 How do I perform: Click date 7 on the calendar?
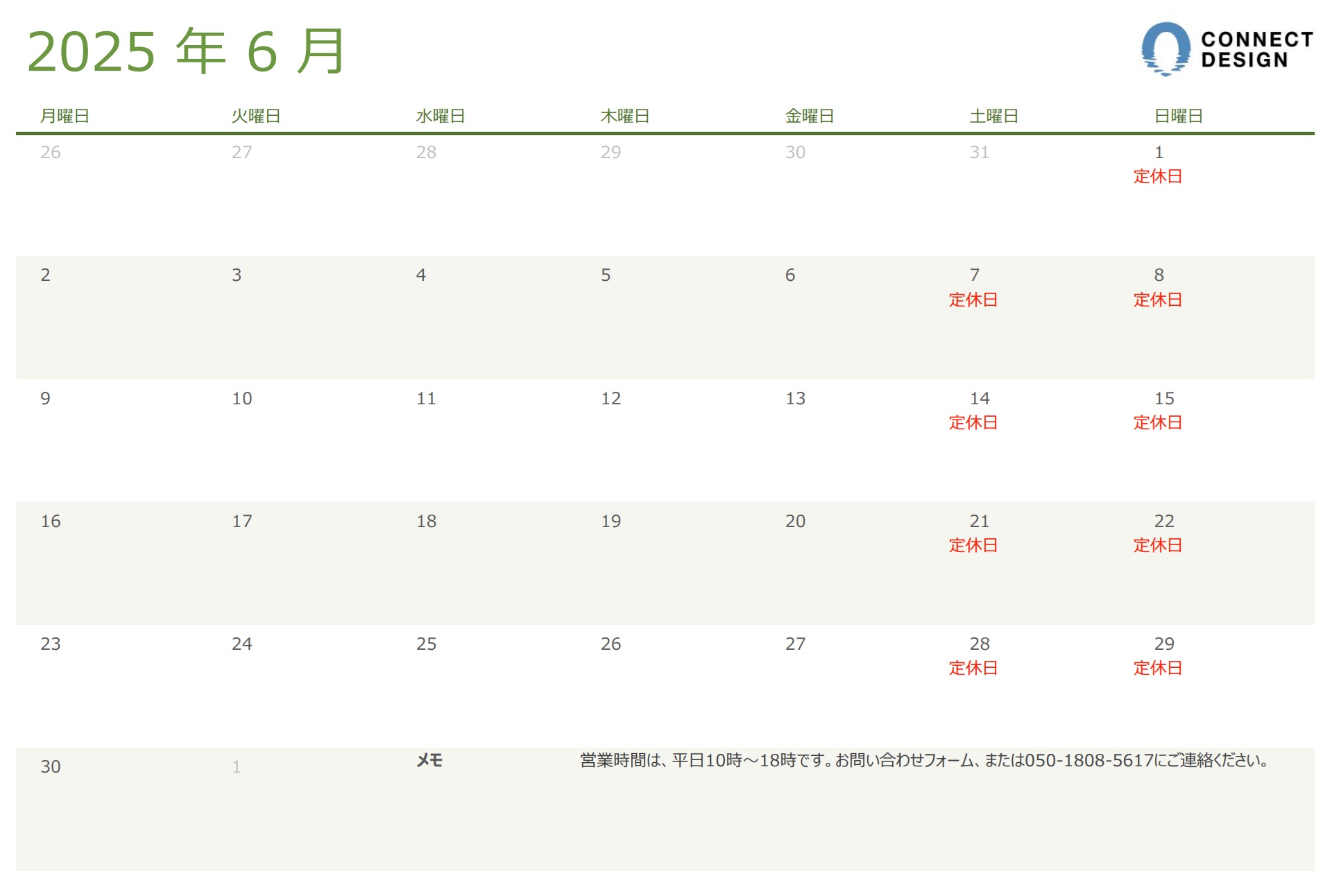(x=975, y=275)
